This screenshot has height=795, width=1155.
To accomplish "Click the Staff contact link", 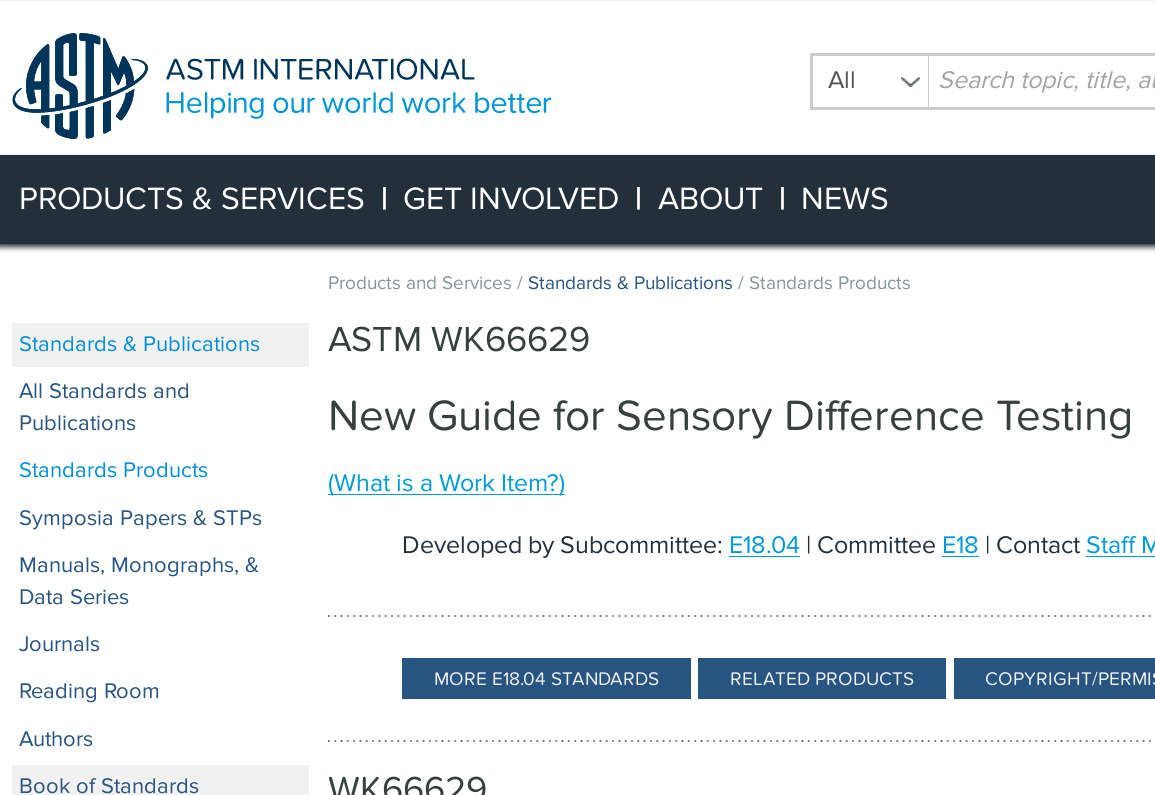I will tap(1120, 545).
